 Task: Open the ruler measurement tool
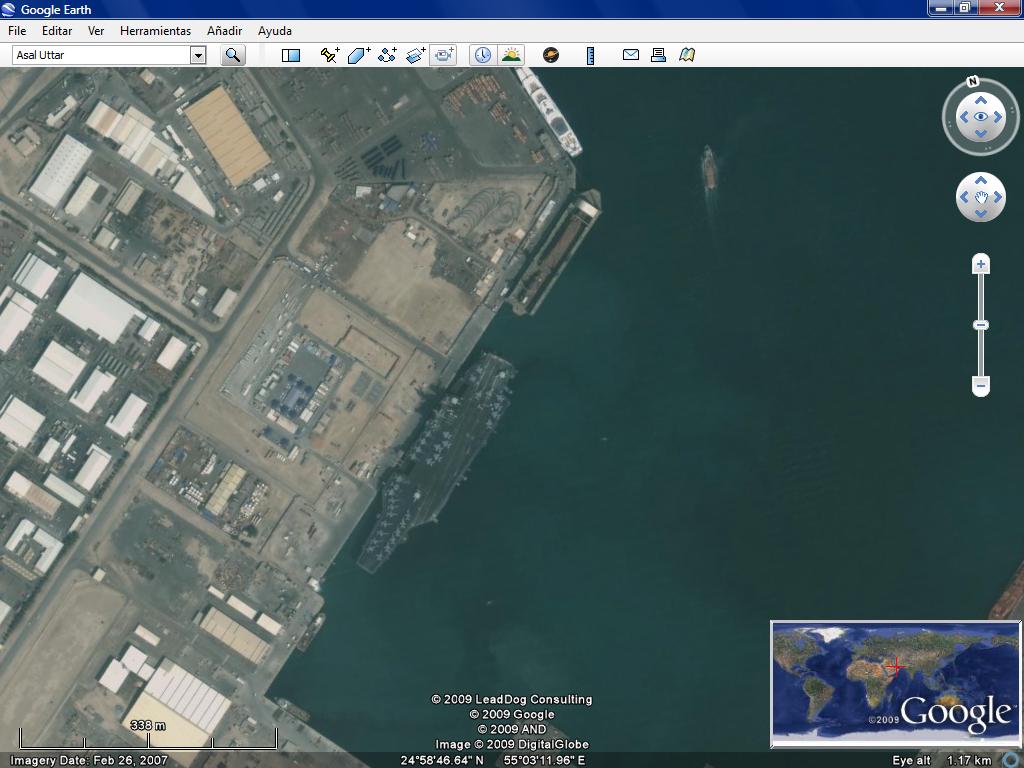[x=590, y=55]
